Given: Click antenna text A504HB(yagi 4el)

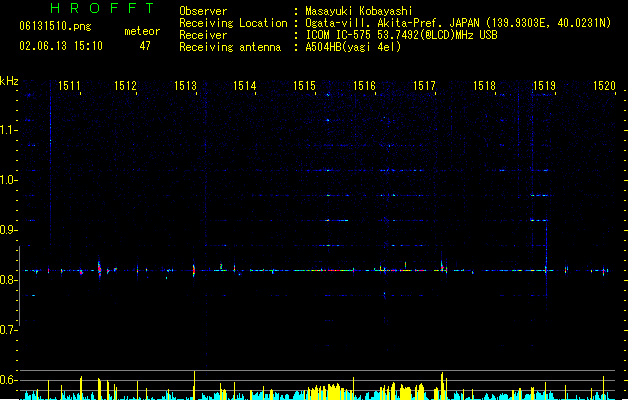Looking at the screenshot, I should (x=353, y=47).
